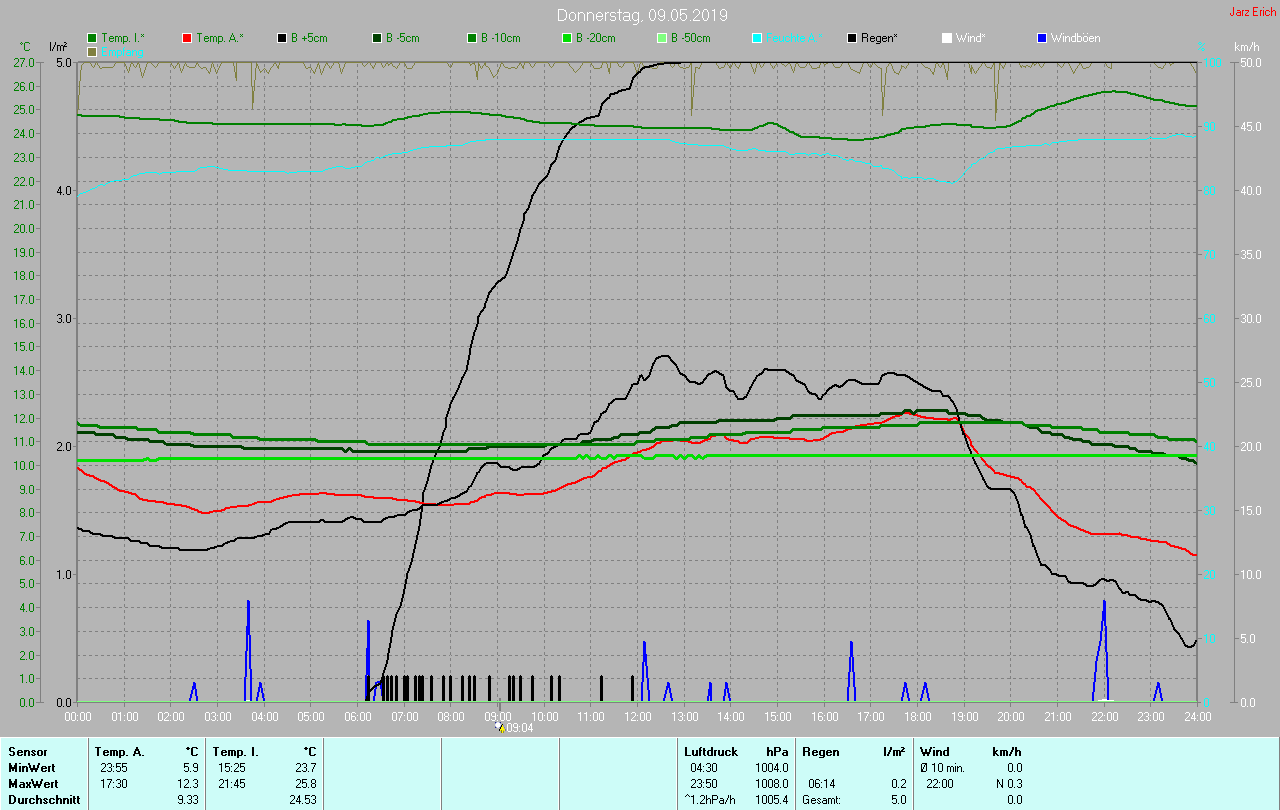Click the Temp. I. minimum value 23.7
This screenshot has width=1280, height=810.
coord(305,768)
